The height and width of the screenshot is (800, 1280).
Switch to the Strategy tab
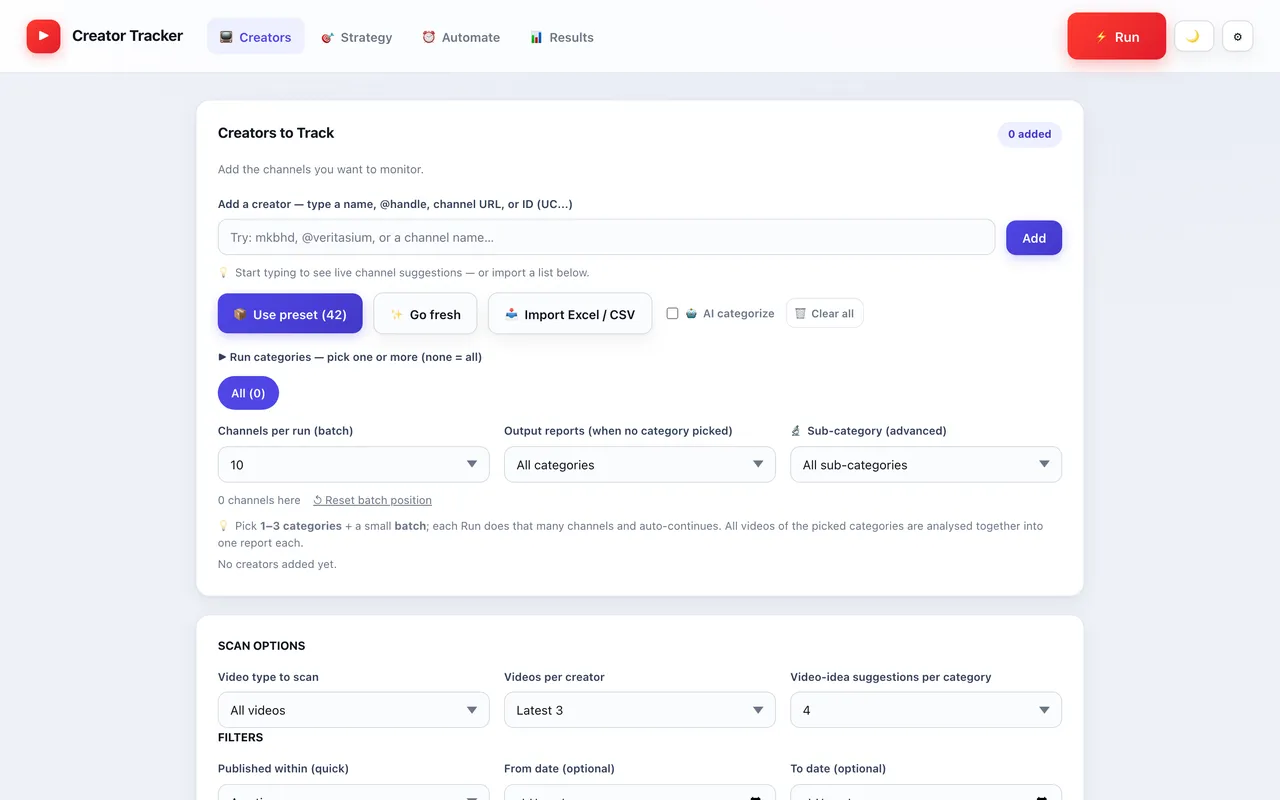[x=356, y=37]
